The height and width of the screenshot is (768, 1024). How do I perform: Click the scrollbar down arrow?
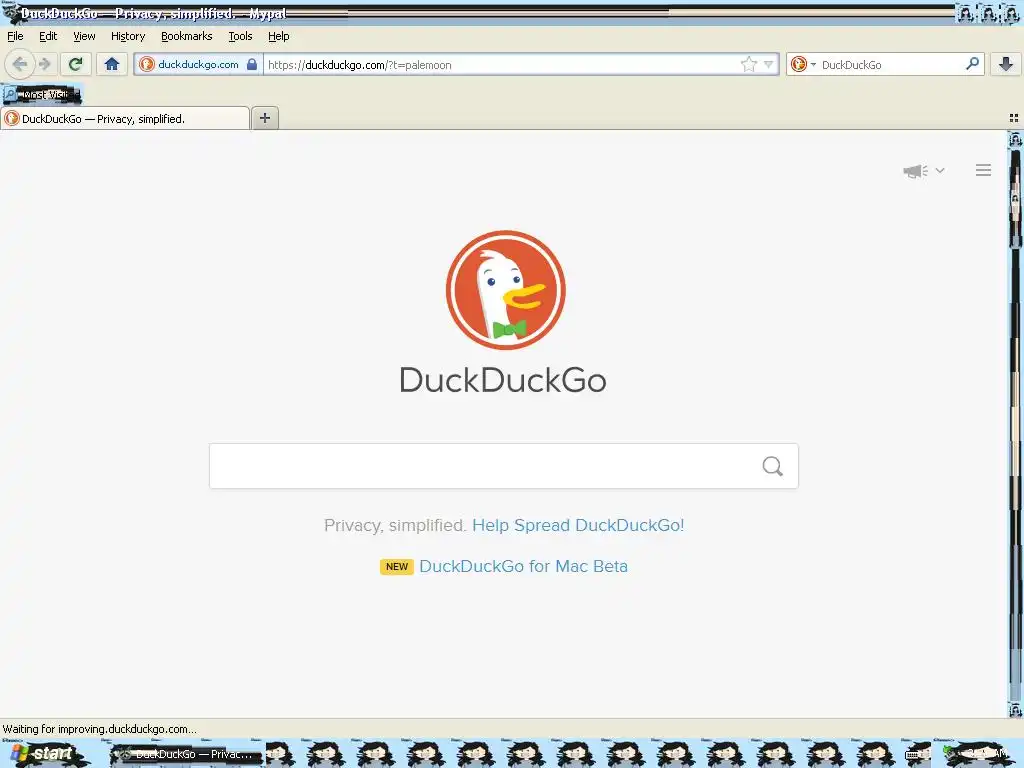[1015, 711]
